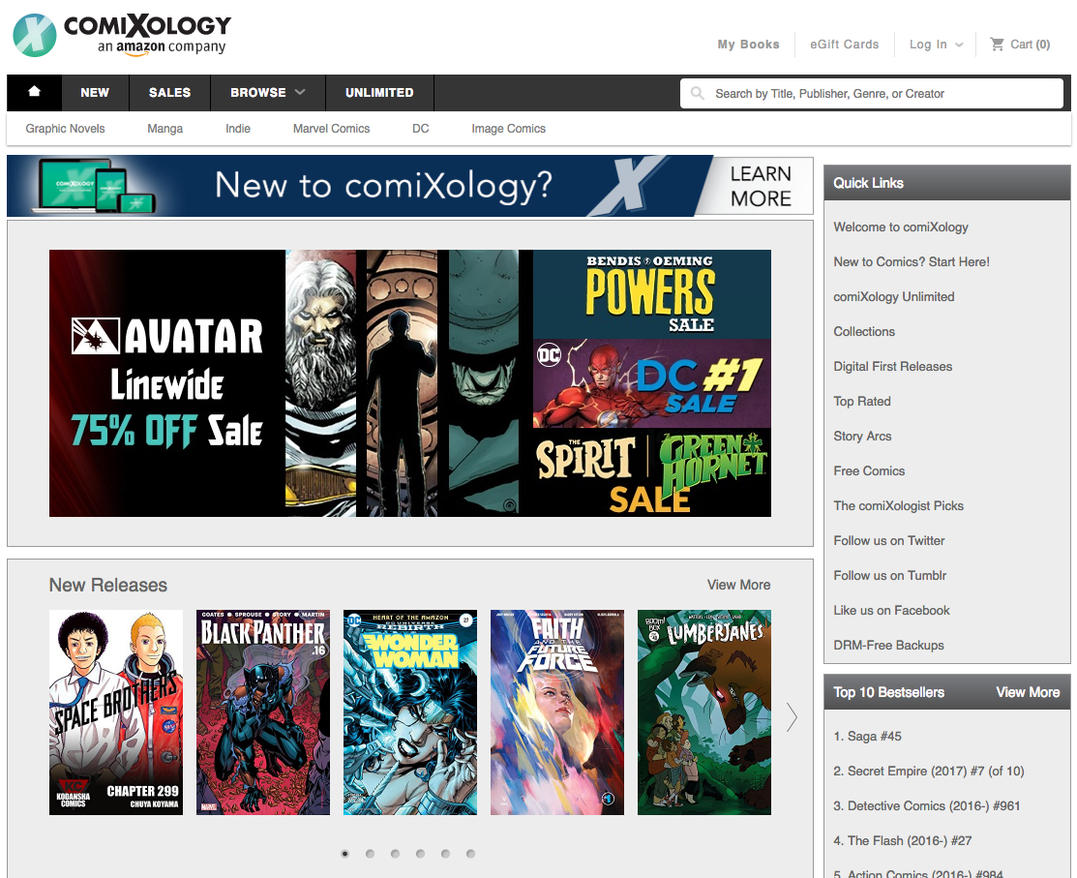Open the shopping cart icon
The width and height of the screenshot is (1077, 878).
(997, 44)
